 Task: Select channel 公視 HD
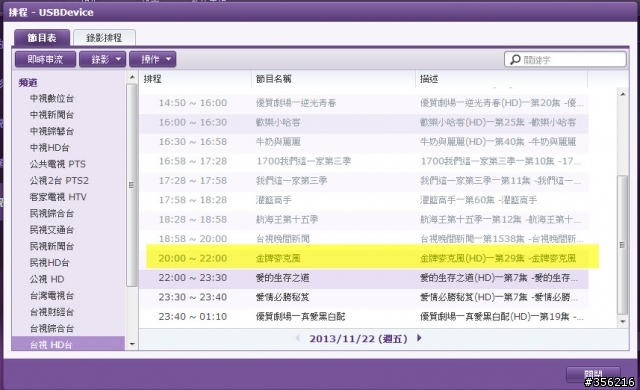[47, 279]
